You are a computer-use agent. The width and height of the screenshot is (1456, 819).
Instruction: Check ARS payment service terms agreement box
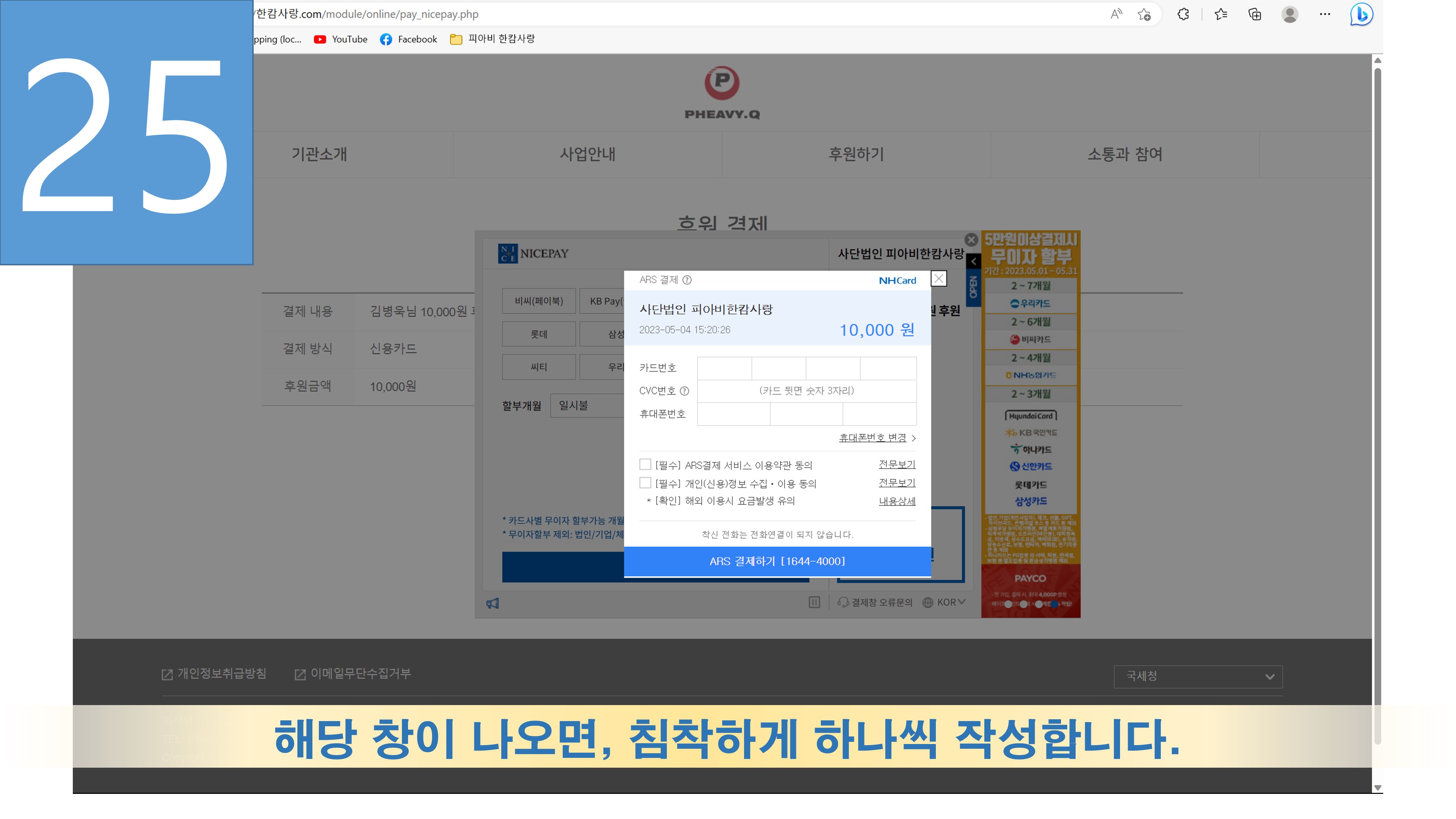coord(645,464)
